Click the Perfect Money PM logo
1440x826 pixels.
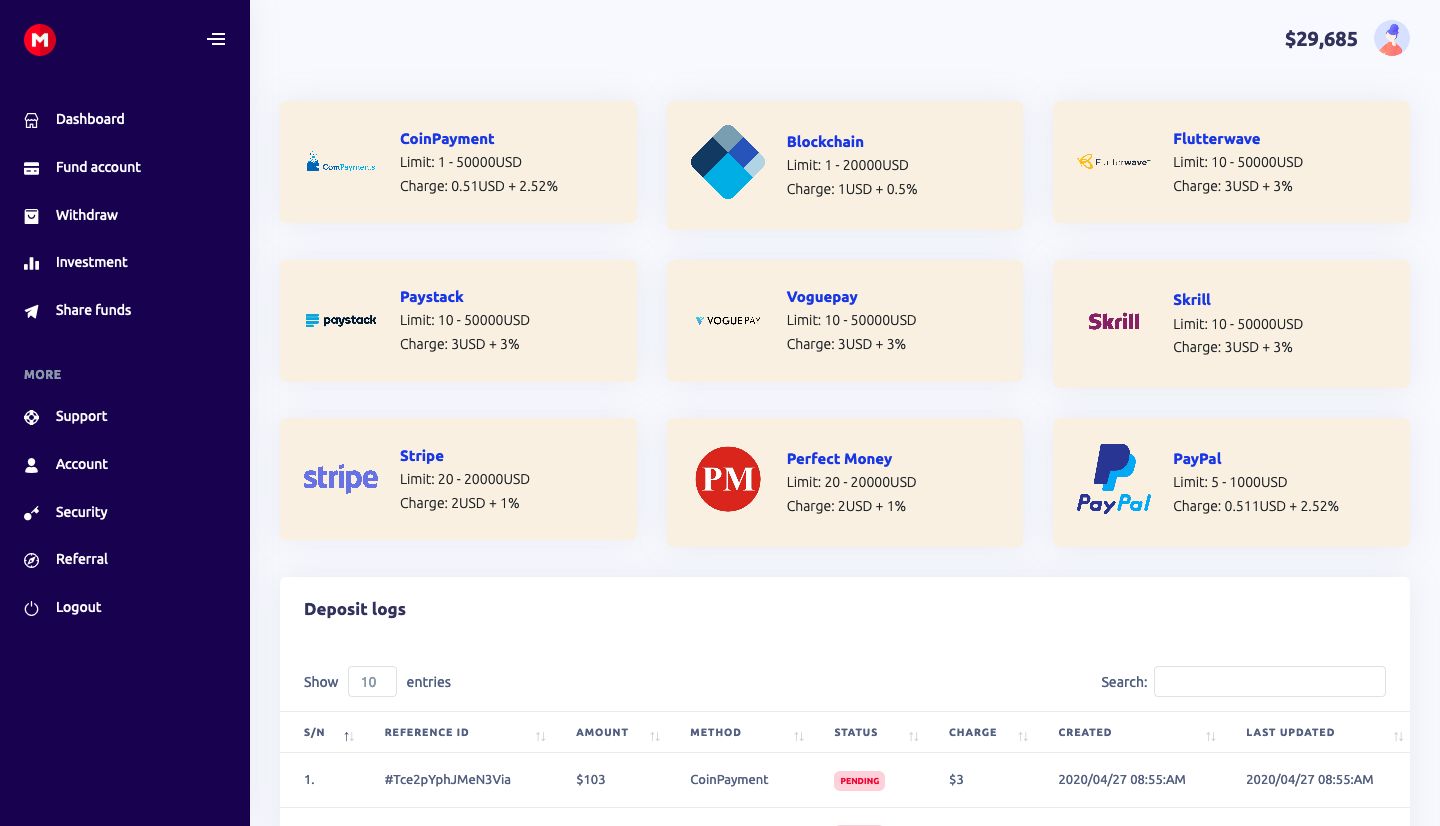(x=728, y=479)
